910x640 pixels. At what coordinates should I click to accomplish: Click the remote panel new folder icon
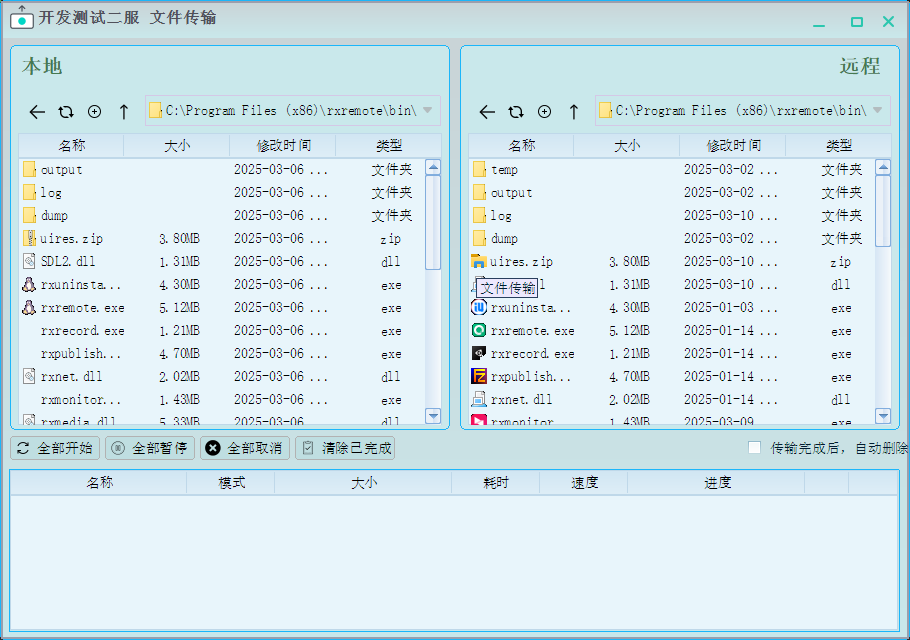545,112
